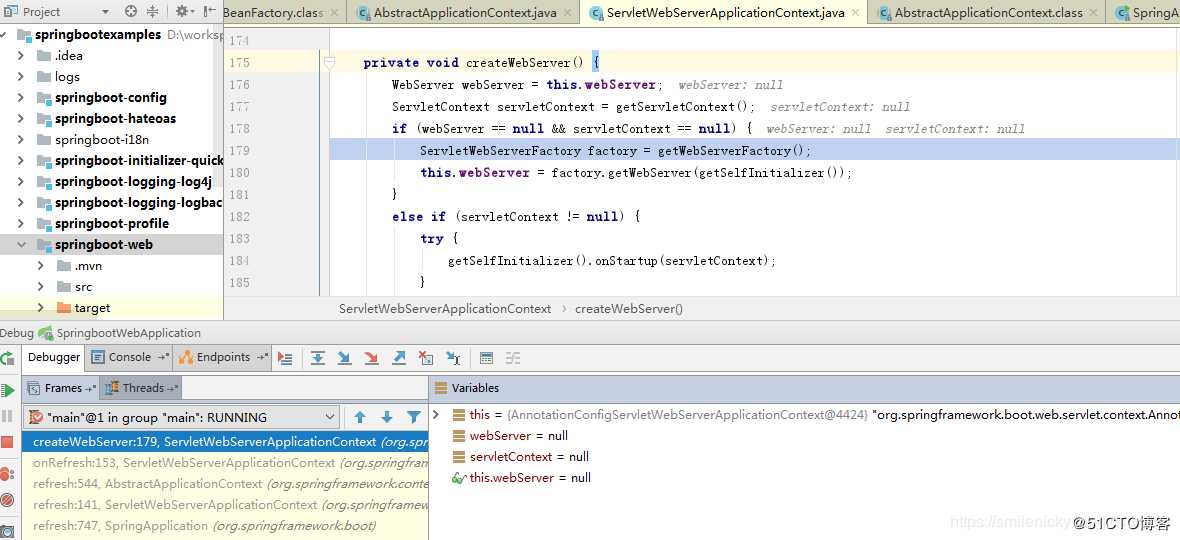Open the Console tab

129,357
